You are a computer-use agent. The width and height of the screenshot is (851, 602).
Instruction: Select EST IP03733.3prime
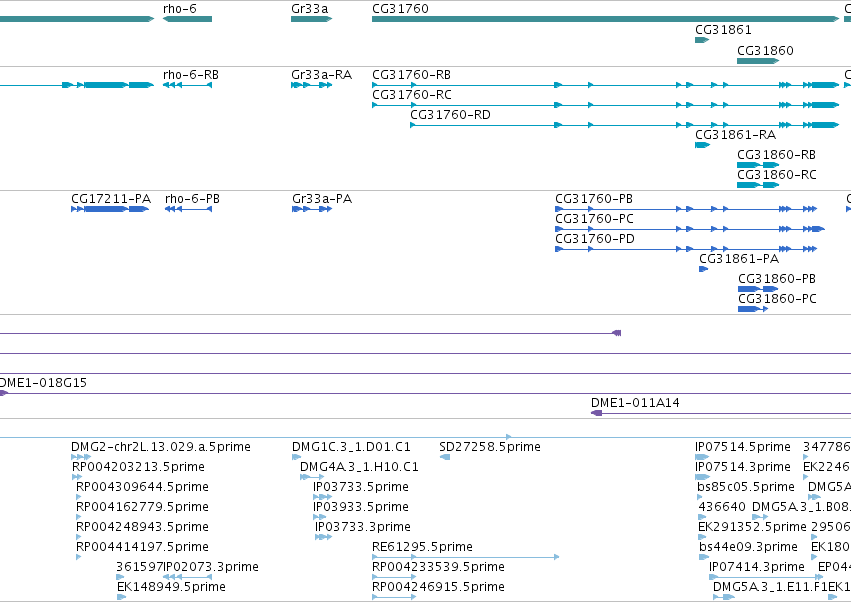[323, 537]
